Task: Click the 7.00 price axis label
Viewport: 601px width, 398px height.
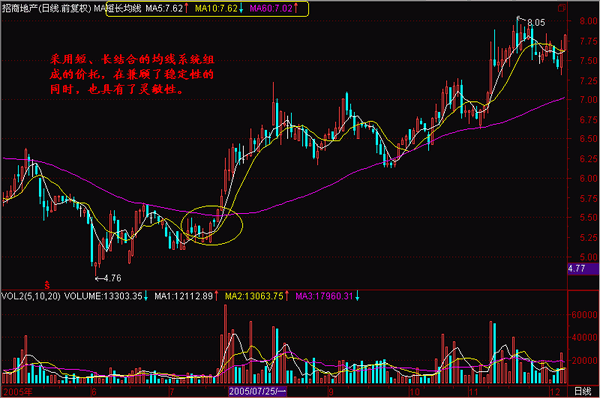Action: 589,100
